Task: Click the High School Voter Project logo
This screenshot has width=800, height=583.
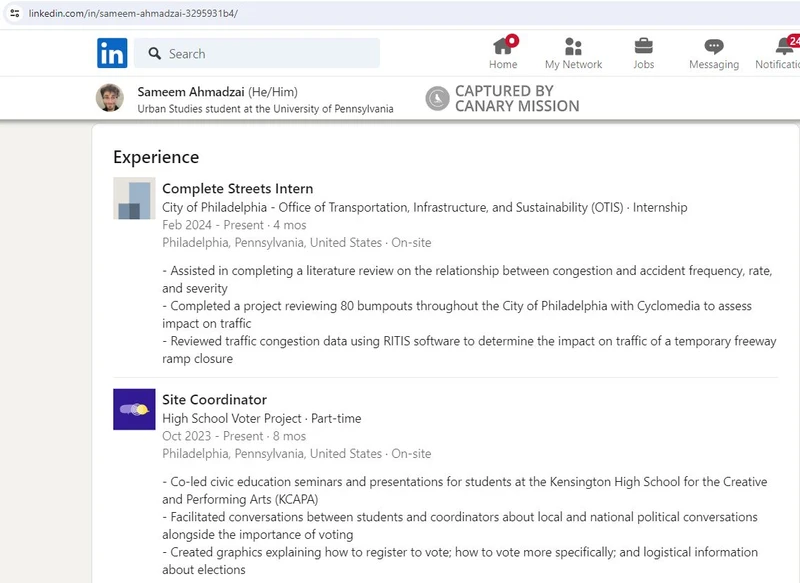Action: point(134,409)
